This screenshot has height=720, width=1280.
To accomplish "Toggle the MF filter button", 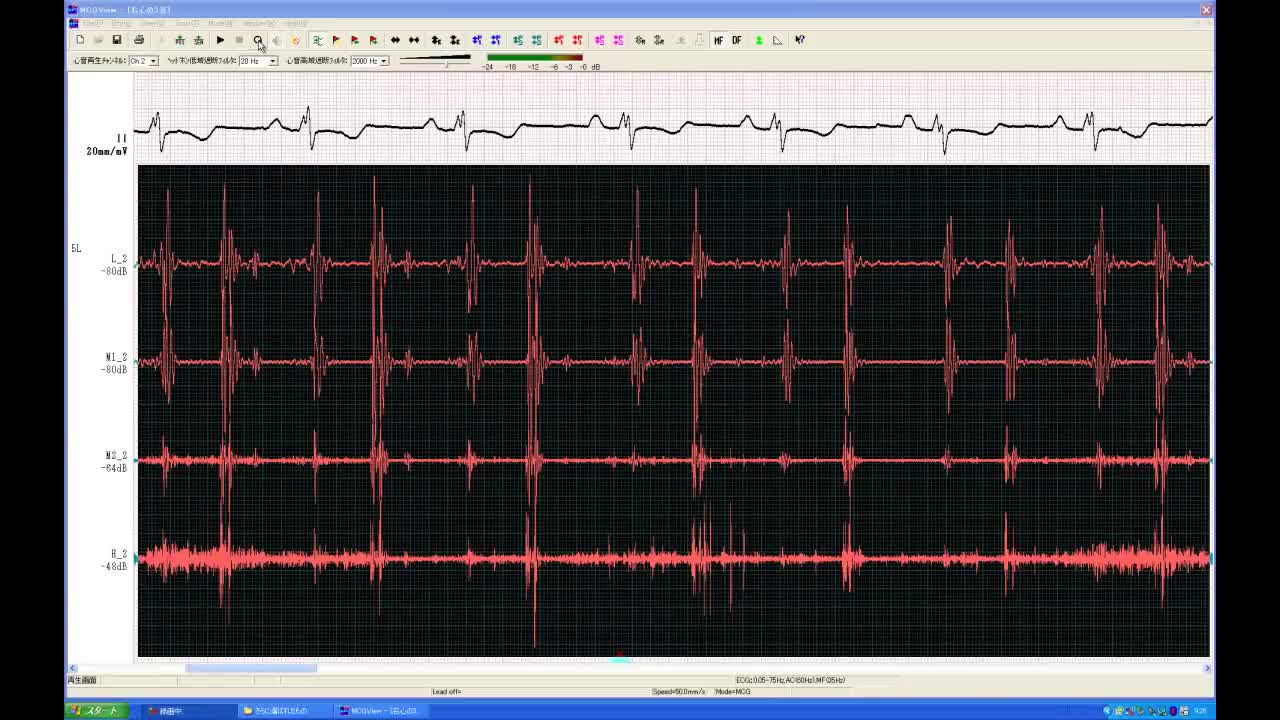I will 718,40.
